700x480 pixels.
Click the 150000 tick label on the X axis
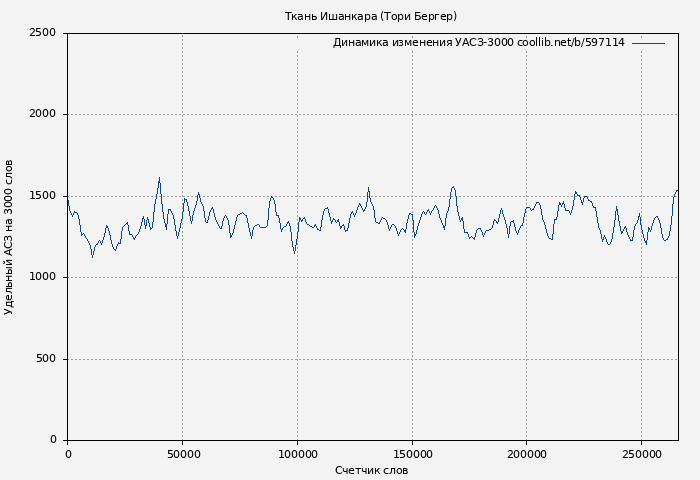pos(411,454)
